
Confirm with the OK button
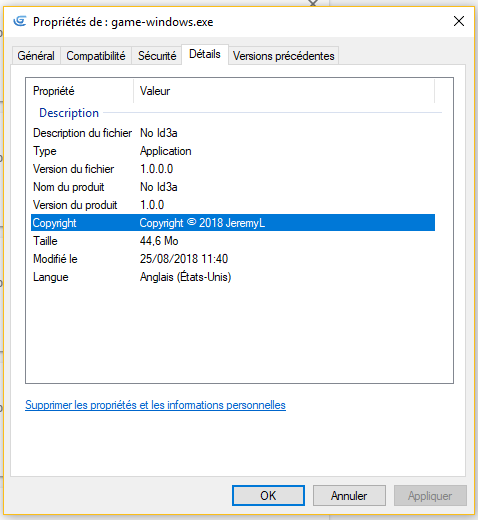coord(268,496)
